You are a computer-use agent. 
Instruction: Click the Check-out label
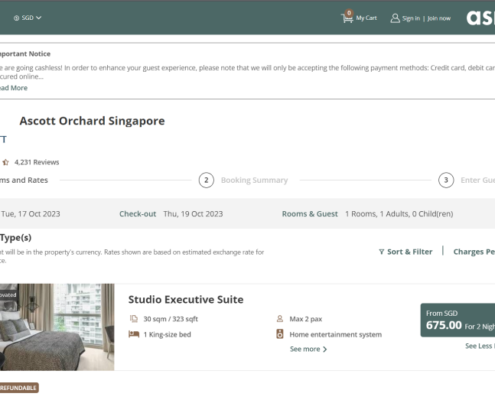pos(138,214)
